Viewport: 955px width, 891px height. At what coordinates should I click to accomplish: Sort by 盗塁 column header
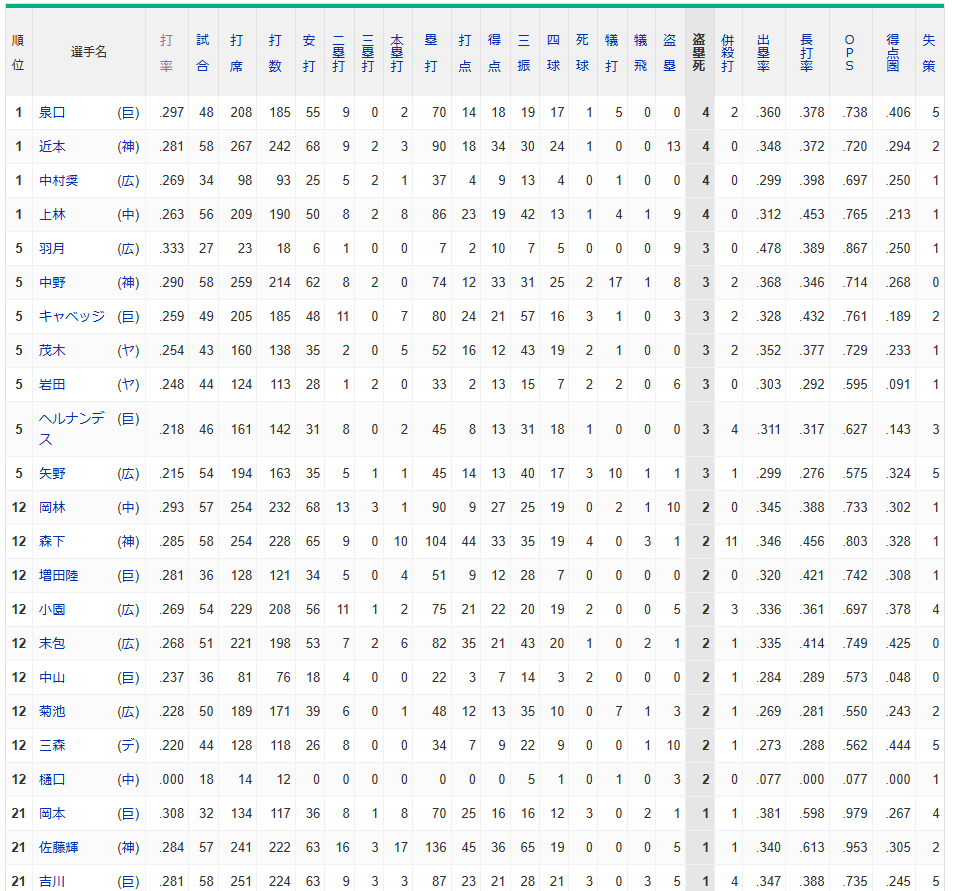tap(670, 53)
